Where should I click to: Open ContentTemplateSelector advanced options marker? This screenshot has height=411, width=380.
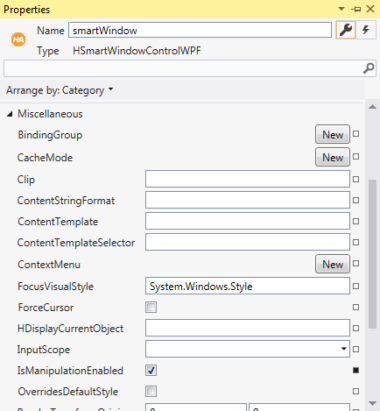(x=356, y=242)
